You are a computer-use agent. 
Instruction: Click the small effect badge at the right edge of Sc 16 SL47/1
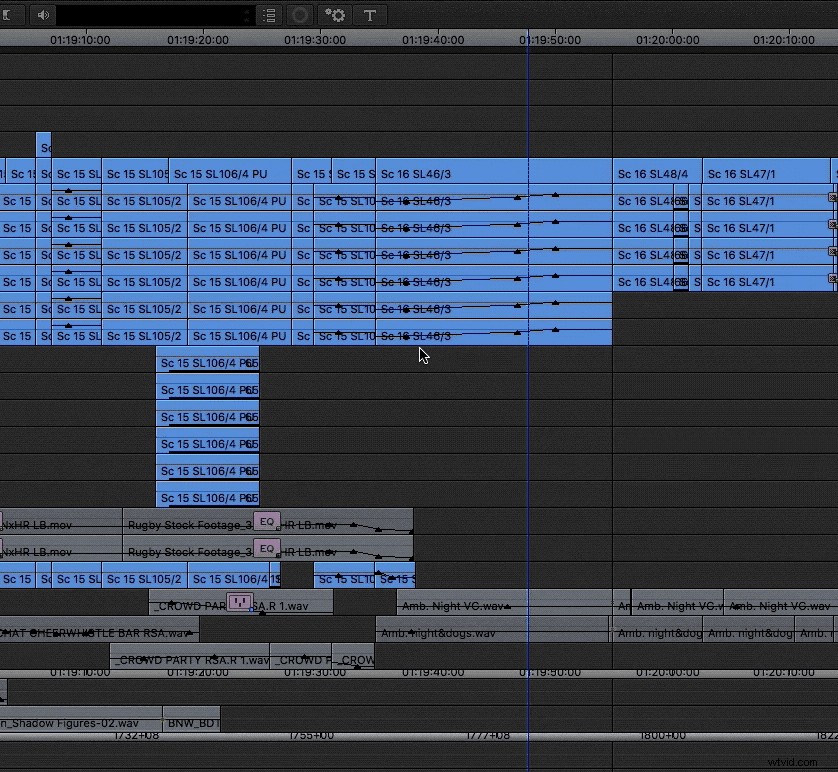[830, 198]
